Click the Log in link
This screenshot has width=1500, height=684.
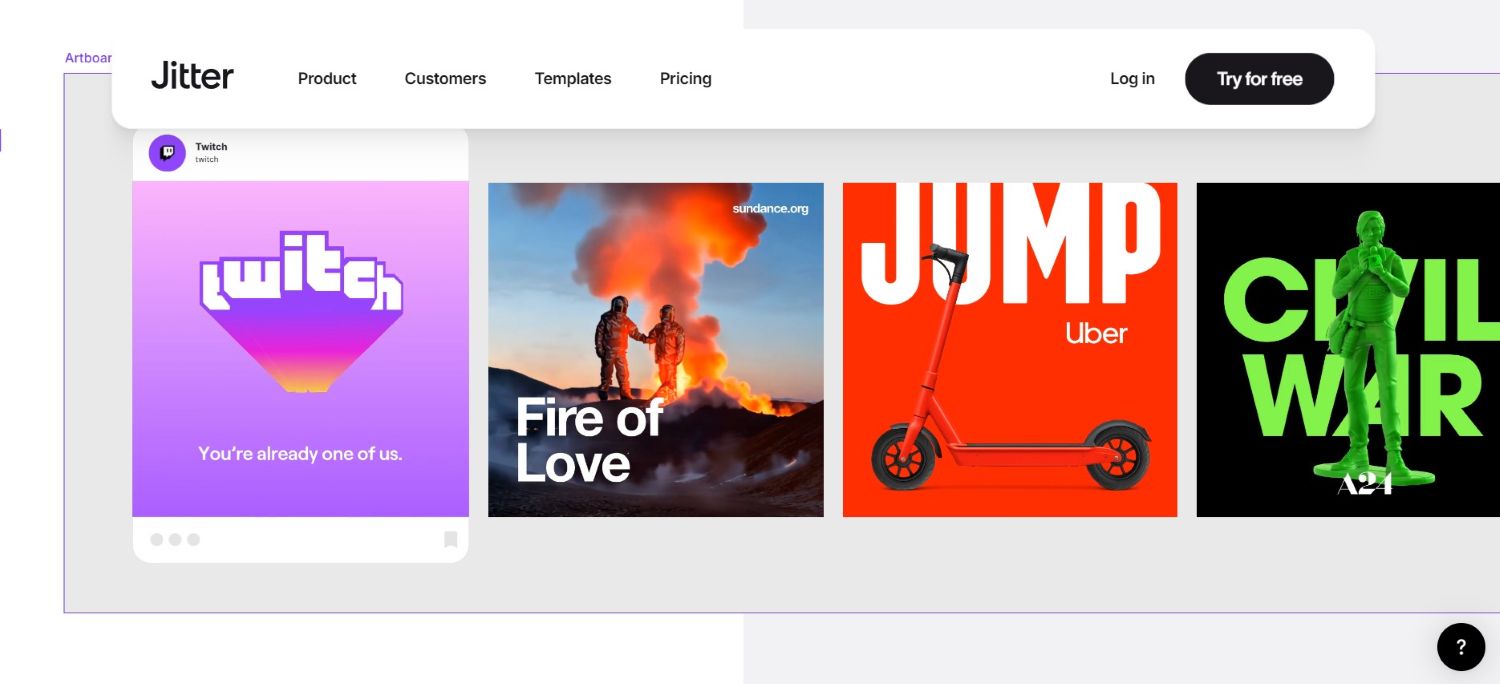click(x=1132, y=79)
